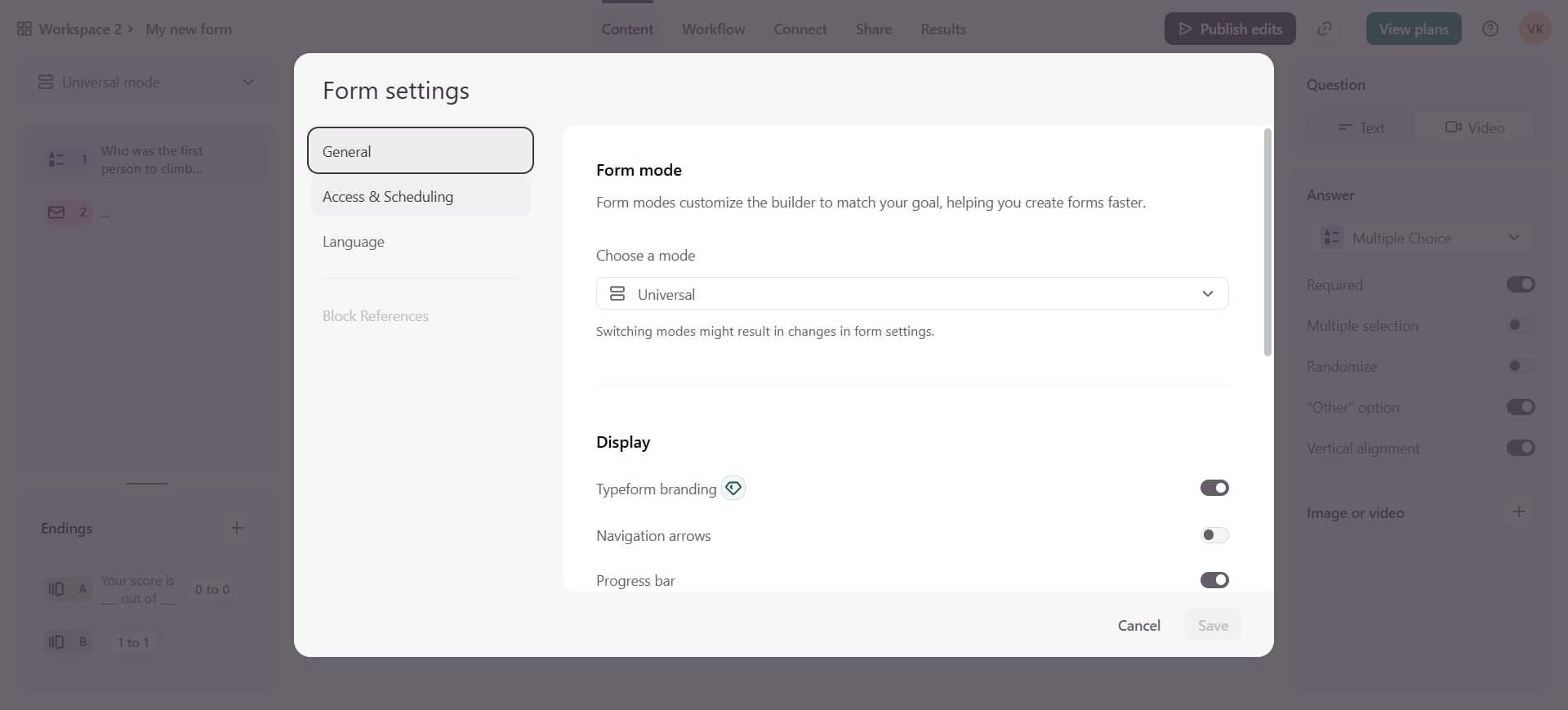
Task: Click the 1 to 1 score range
Action: 133,642
